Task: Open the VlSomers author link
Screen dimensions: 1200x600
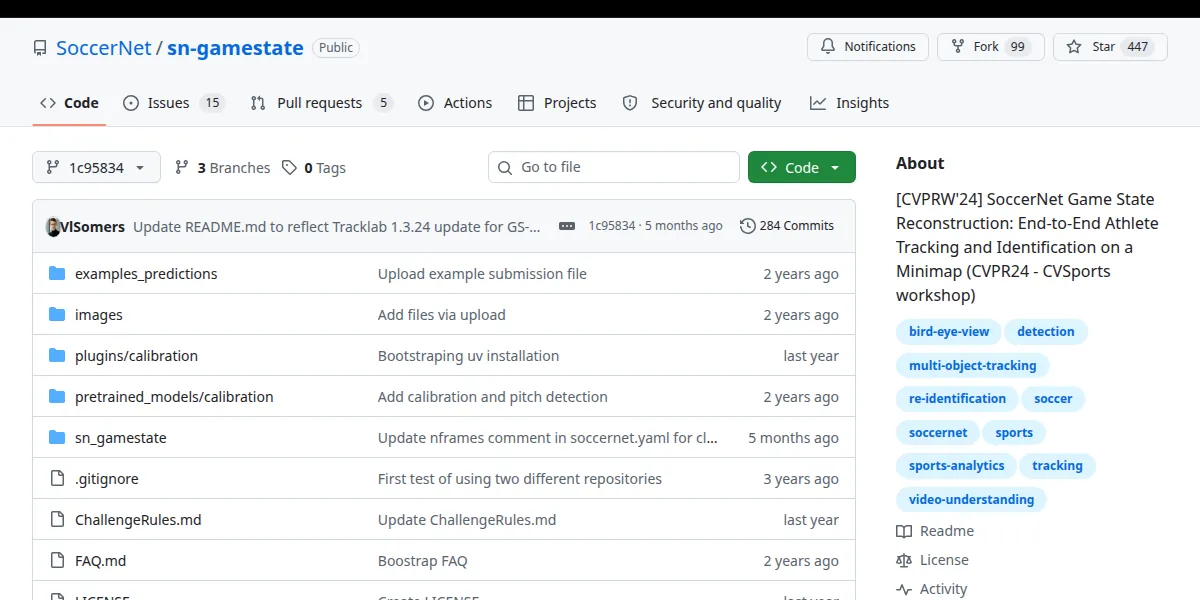Action: [93, 226]
